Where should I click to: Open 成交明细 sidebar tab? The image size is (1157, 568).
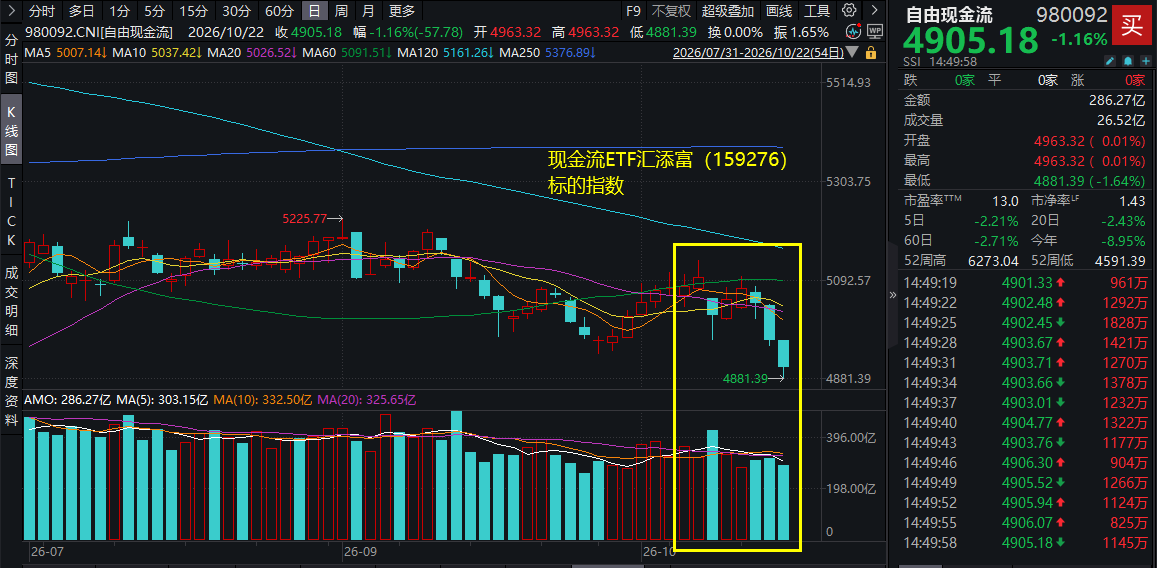11,302
